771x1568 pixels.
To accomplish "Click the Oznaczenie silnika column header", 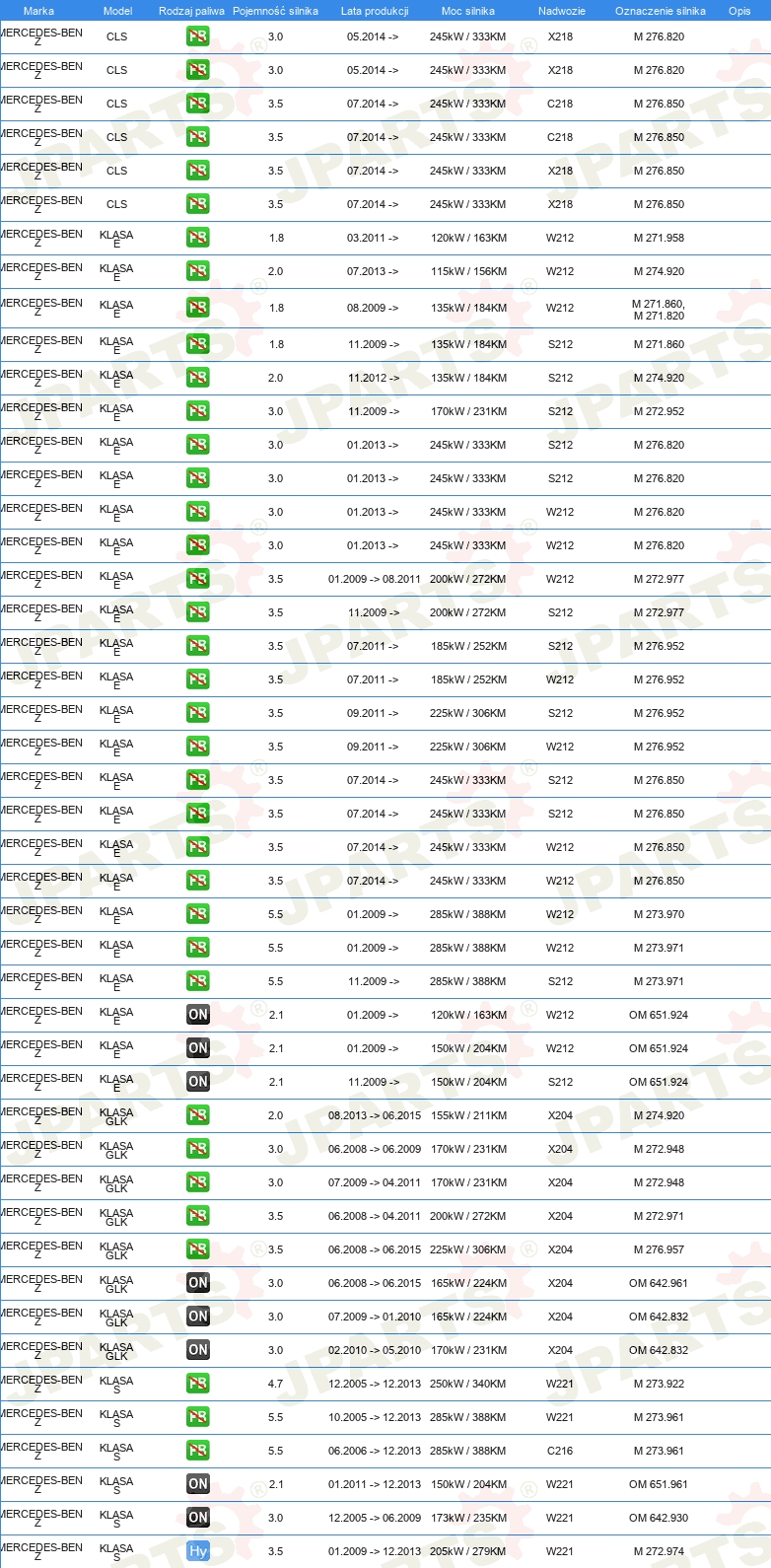I will [x=661, y=11].
